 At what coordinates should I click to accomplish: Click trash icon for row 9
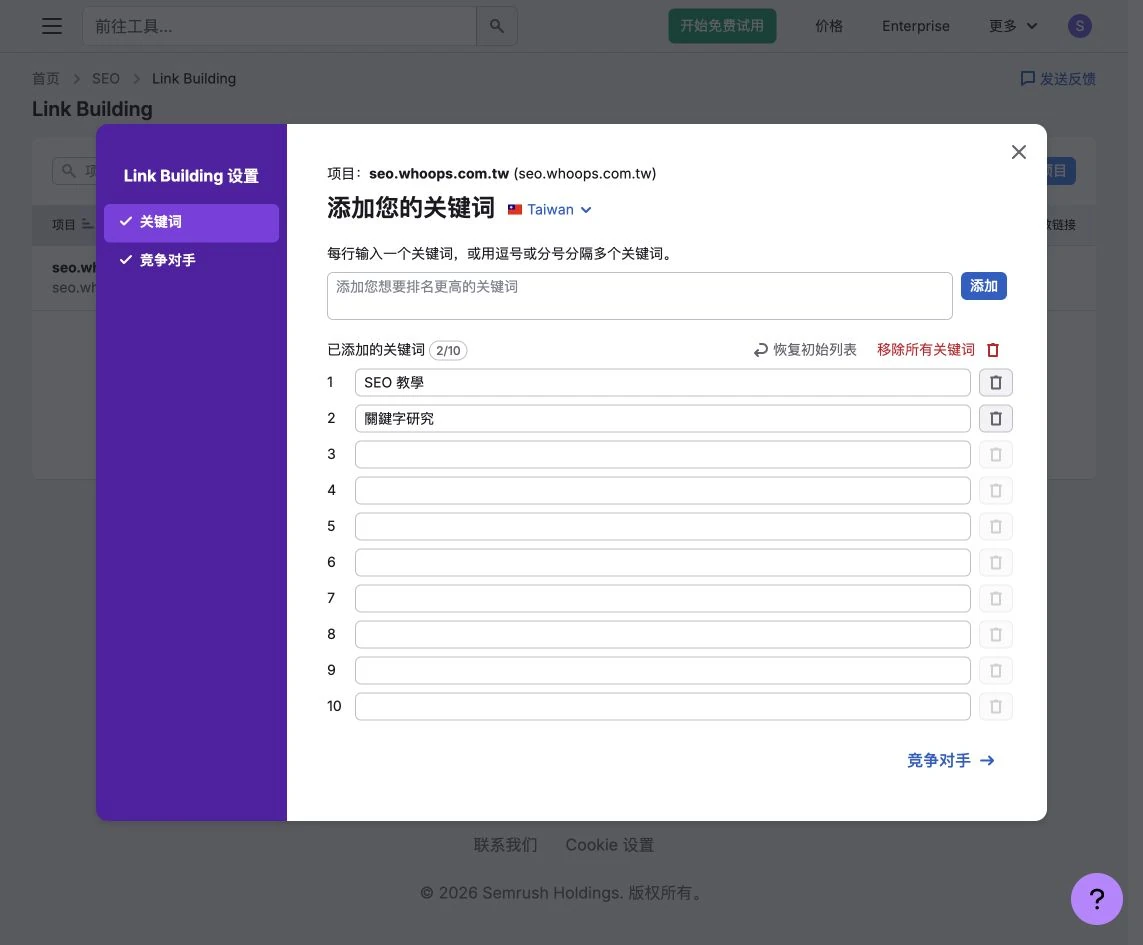tap(995, 671)
